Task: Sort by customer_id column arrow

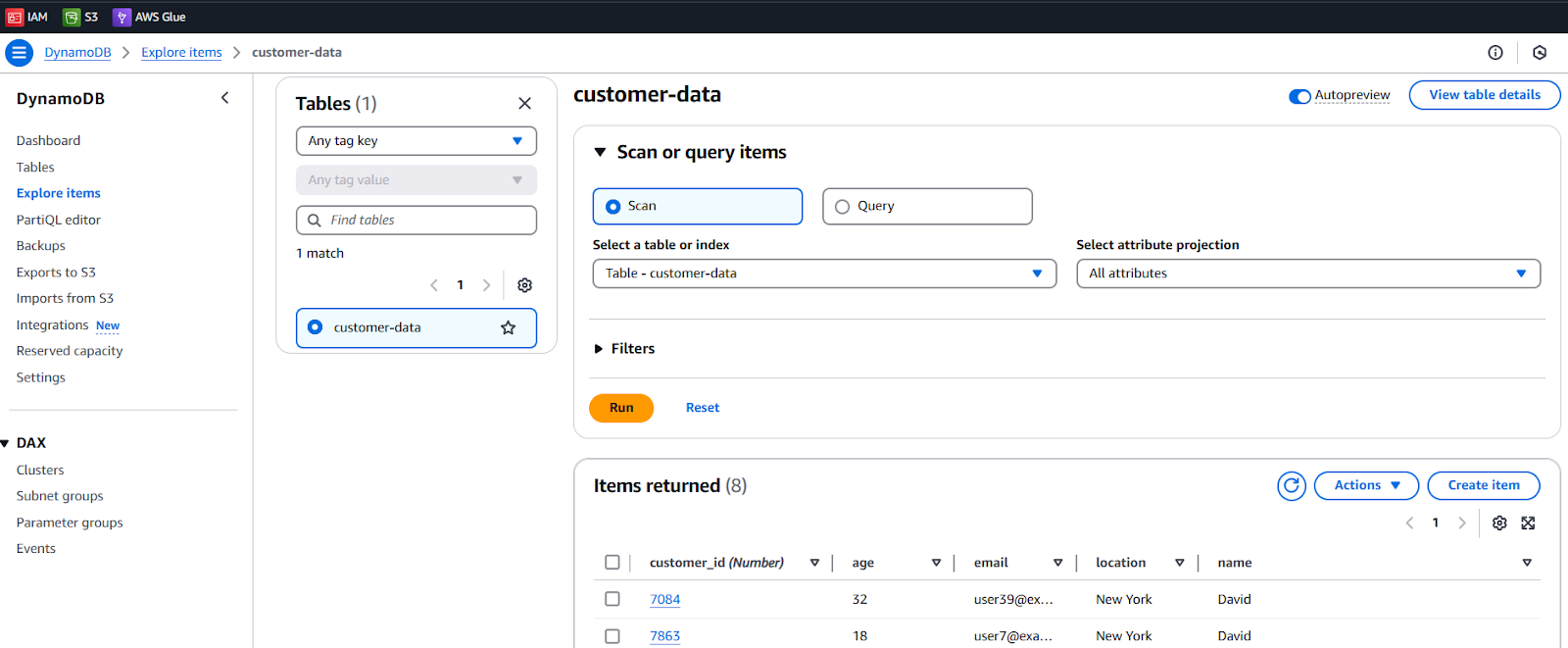Action: (814, 563)
